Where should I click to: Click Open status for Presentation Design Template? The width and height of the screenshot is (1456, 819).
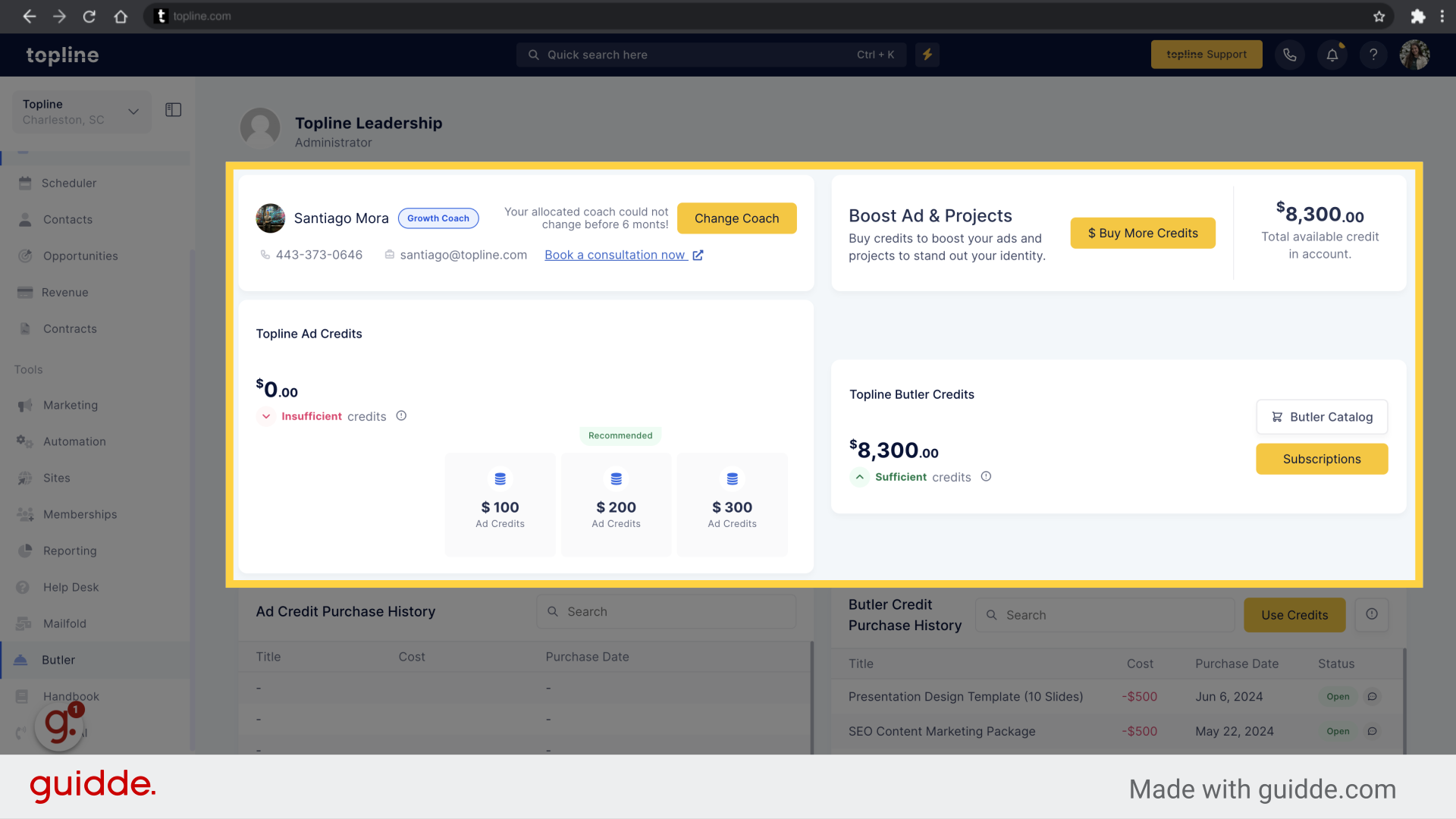coord(1338,697)
